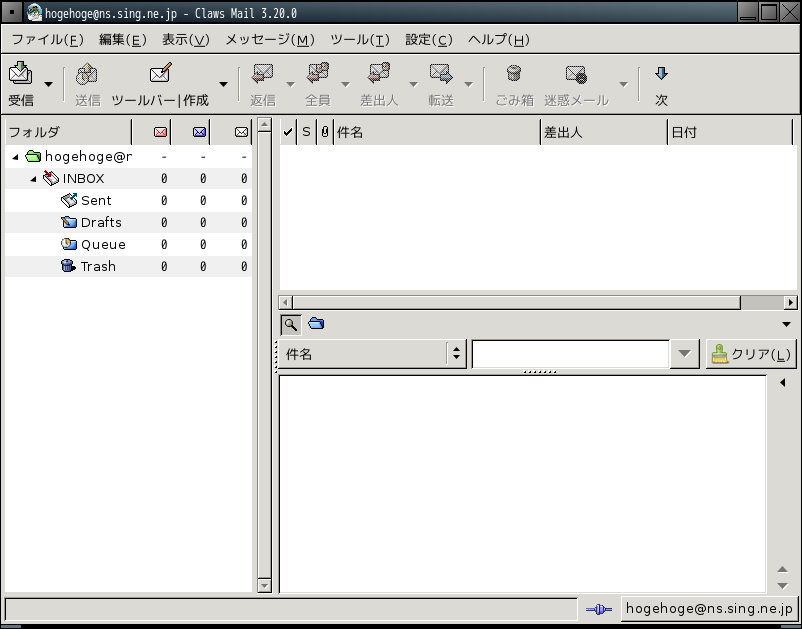Open dropdown arrow next to 受信

click(x=48, y=84)
